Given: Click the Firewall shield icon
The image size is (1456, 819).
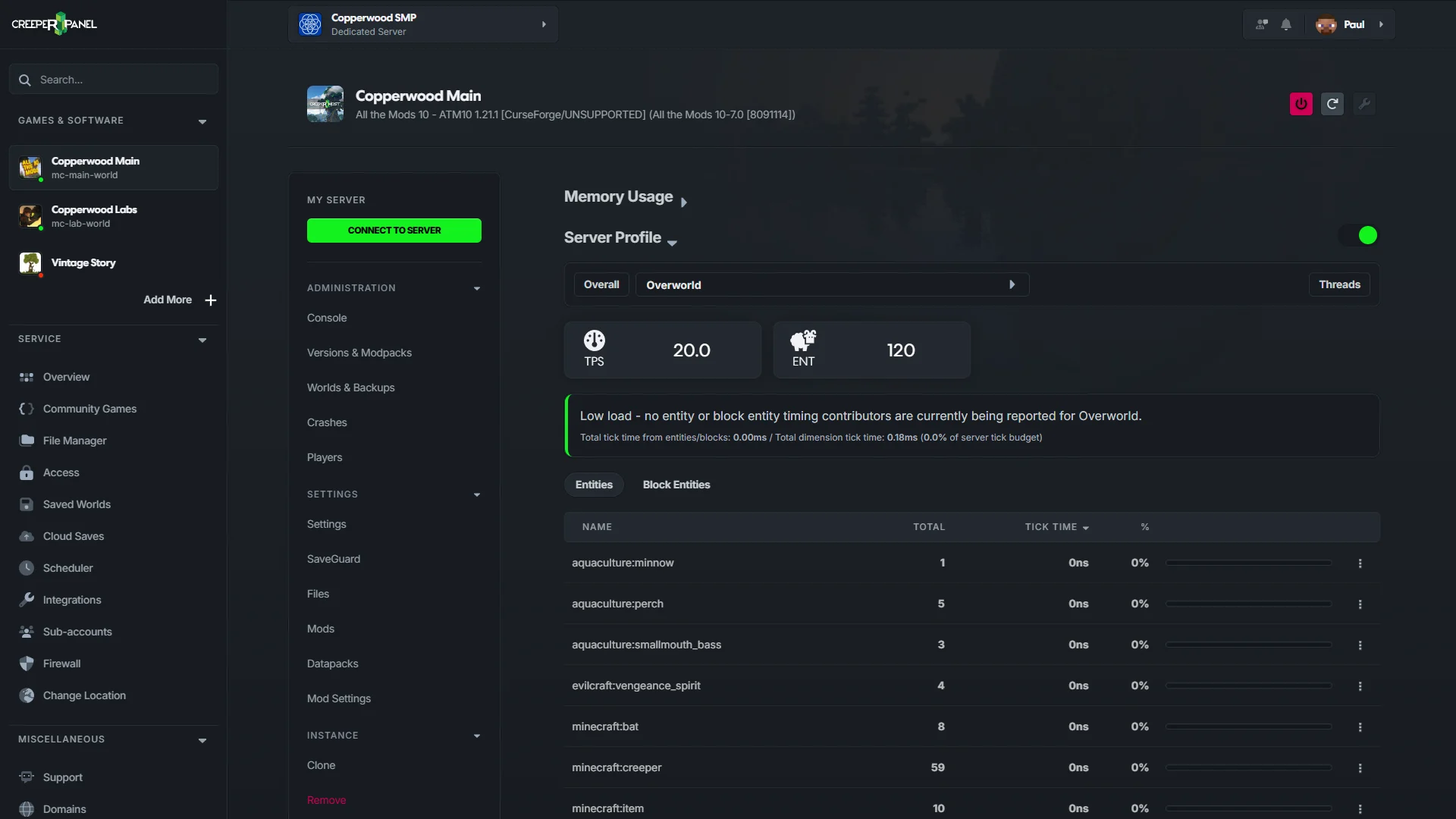Looking at the screenshot, I should [x=27, y=664].
